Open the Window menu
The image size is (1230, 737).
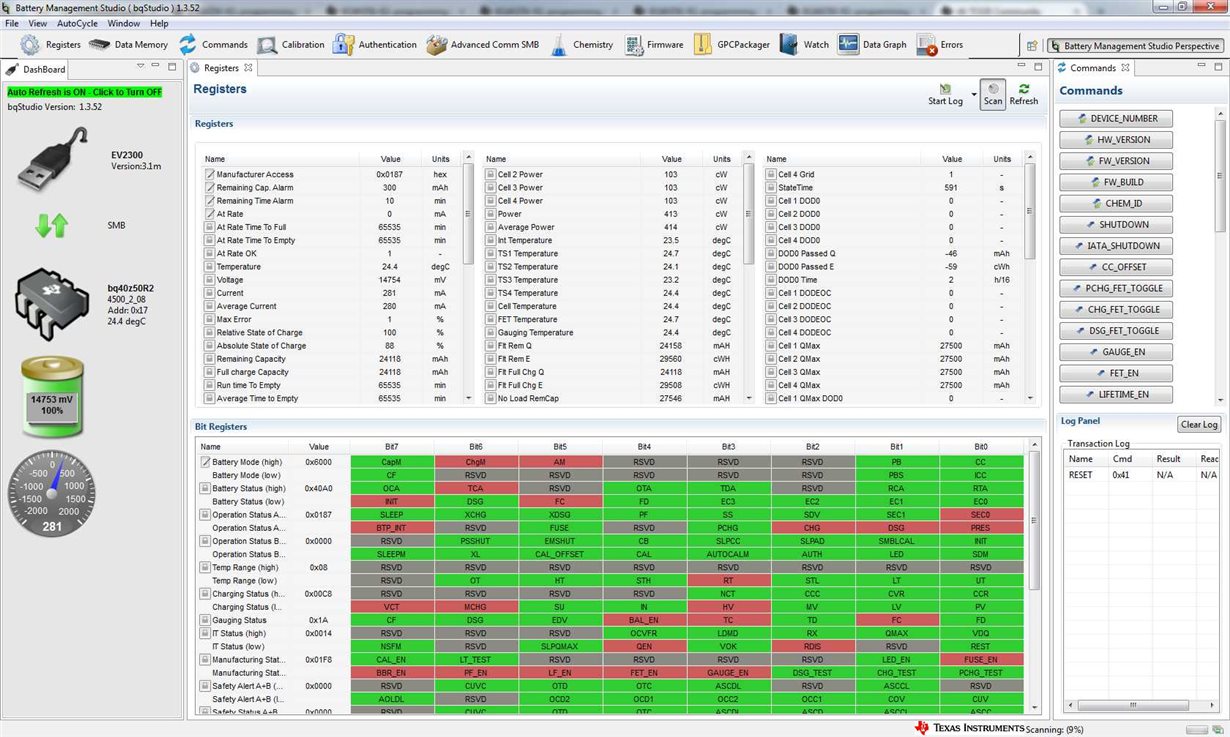coord(124,23)
